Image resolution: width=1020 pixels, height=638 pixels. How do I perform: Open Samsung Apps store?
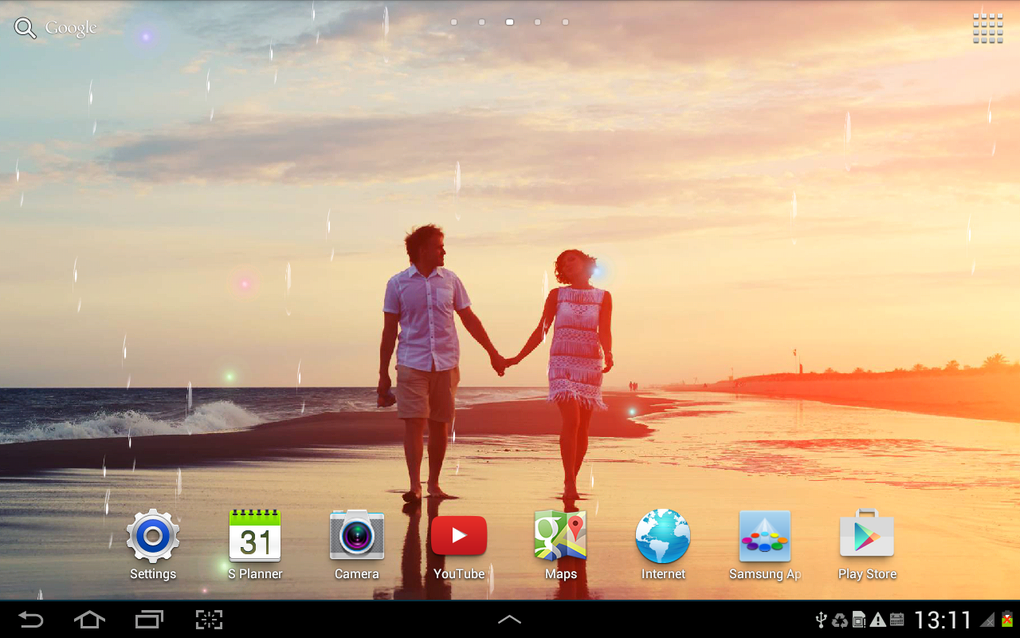[x=765, y=536]
